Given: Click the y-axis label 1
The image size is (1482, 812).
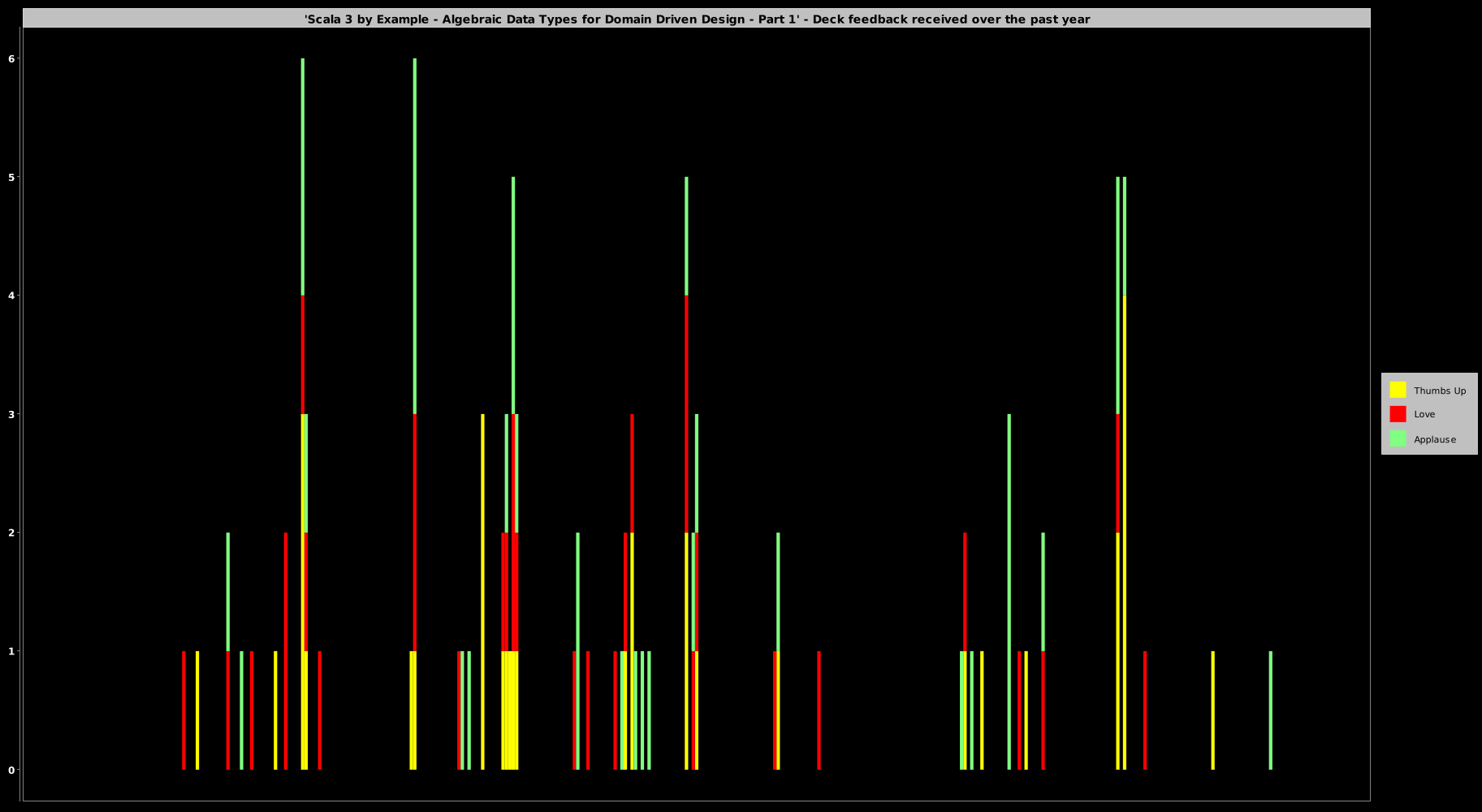Looking at the screenshot, I should [12, 651].
